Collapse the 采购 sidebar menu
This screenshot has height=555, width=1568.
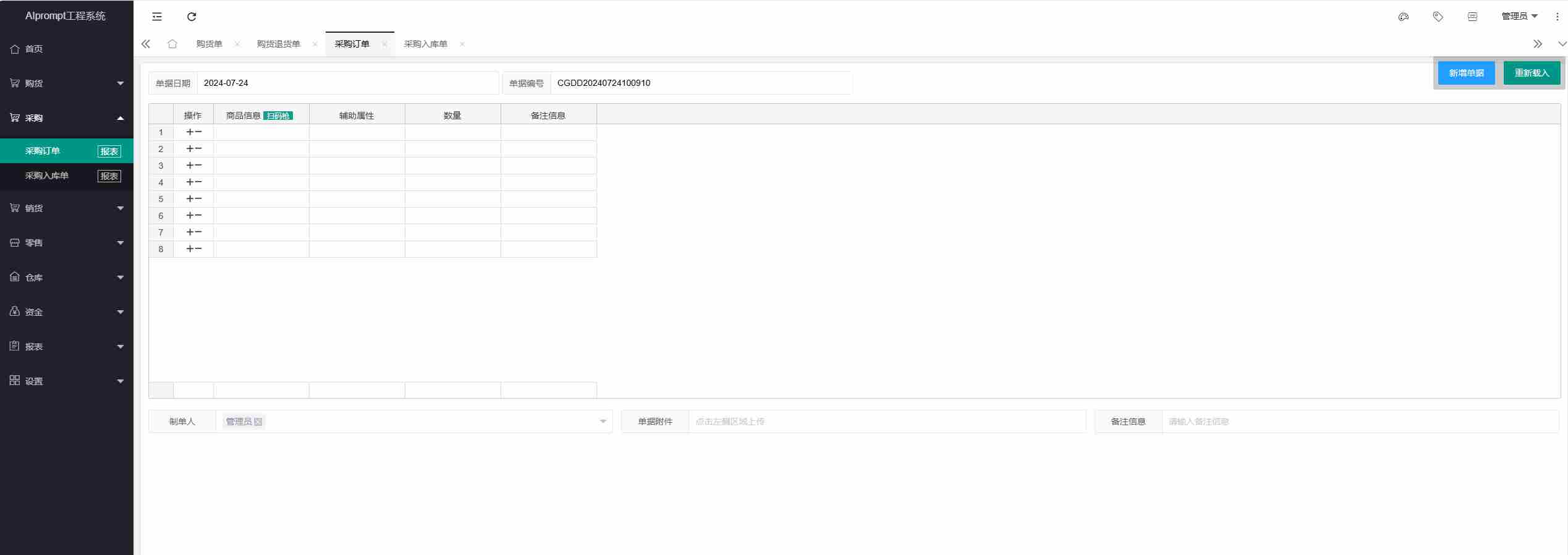[x=67, y=118]
